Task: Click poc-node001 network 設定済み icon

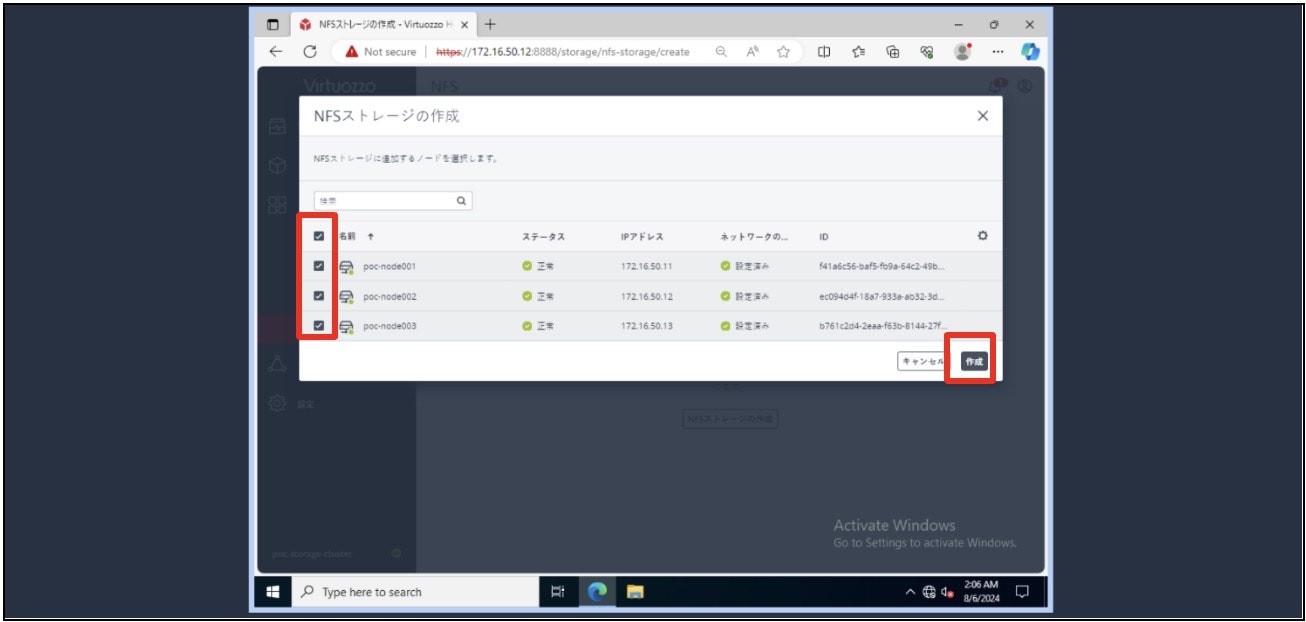Action: click(726, 267)
